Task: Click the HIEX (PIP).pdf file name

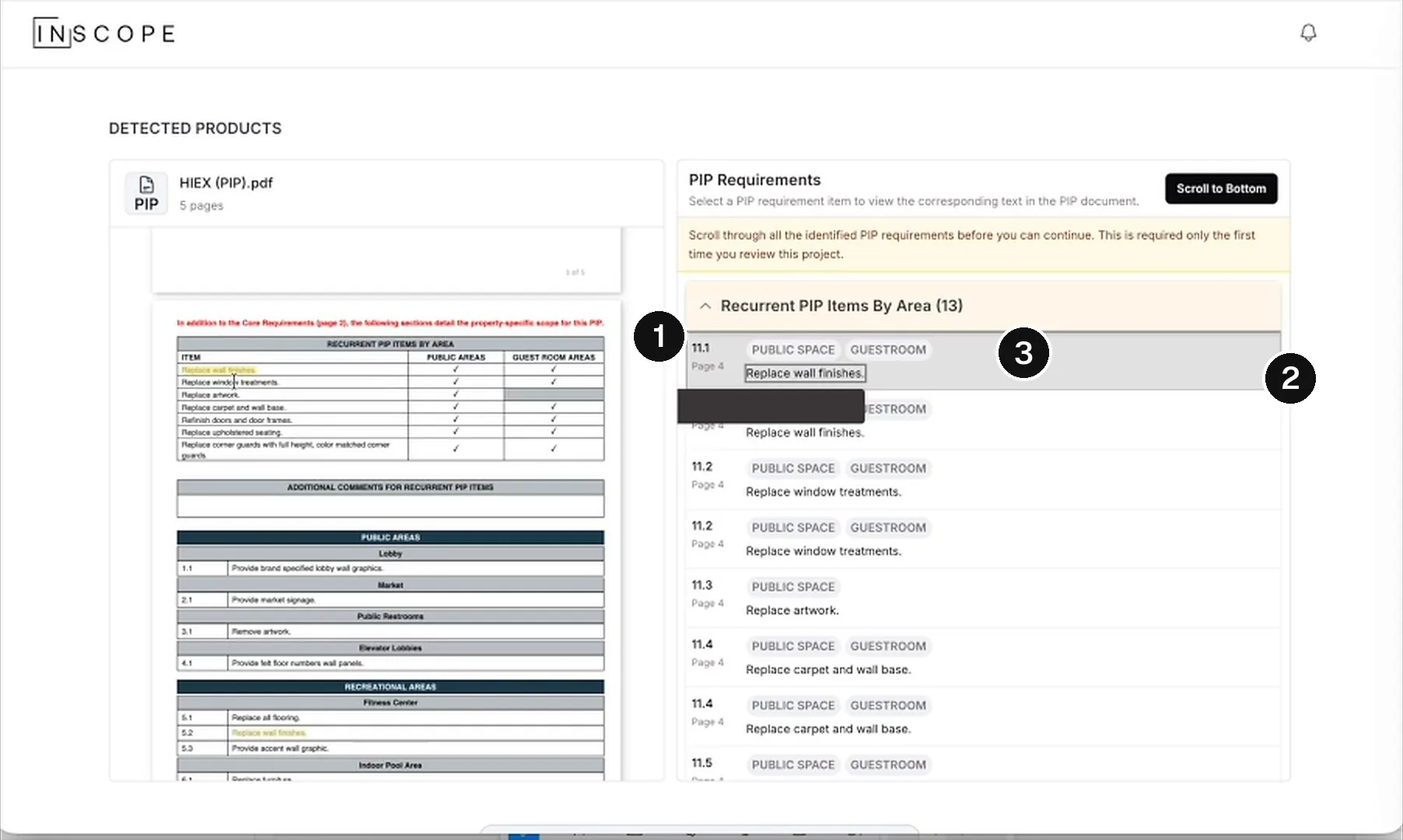Action: (x=226, y=183)
